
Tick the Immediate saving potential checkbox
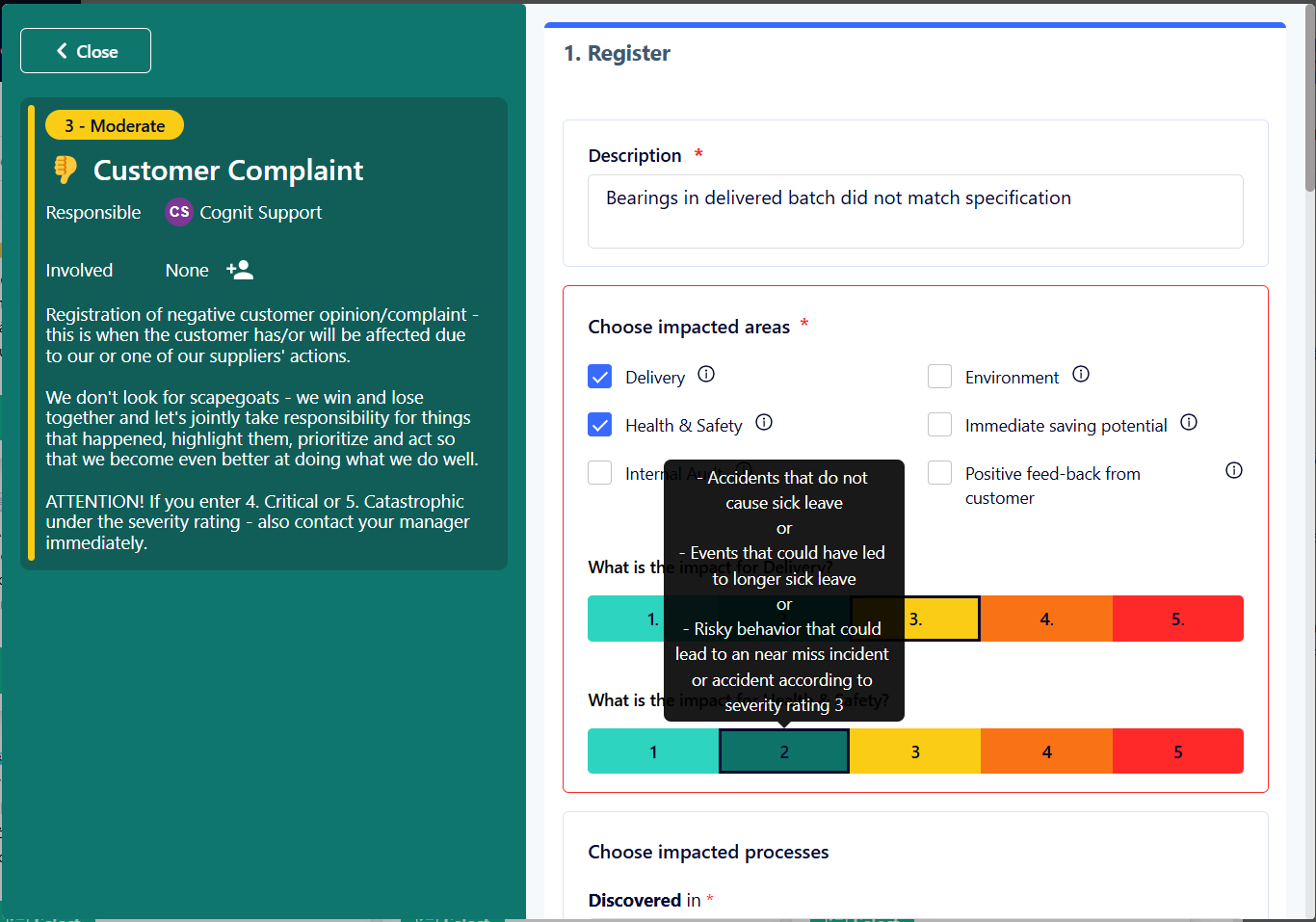point(940,425)
